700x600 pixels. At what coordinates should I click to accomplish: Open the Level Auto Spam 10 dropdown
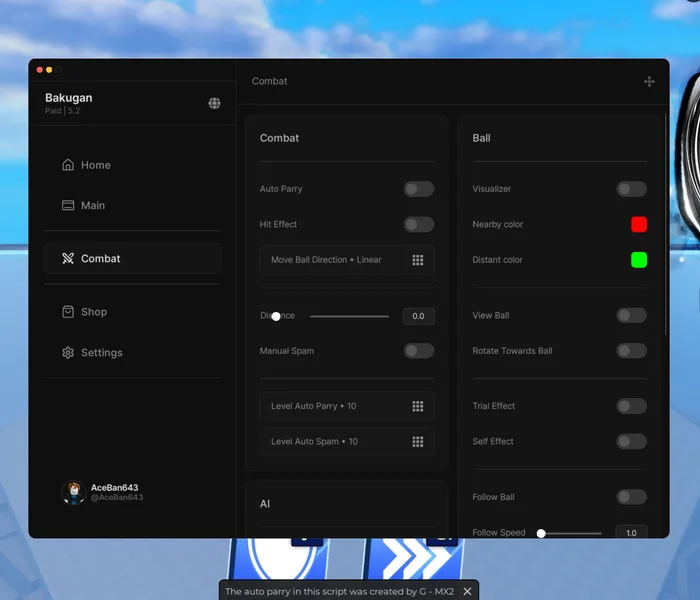point(347,442)
